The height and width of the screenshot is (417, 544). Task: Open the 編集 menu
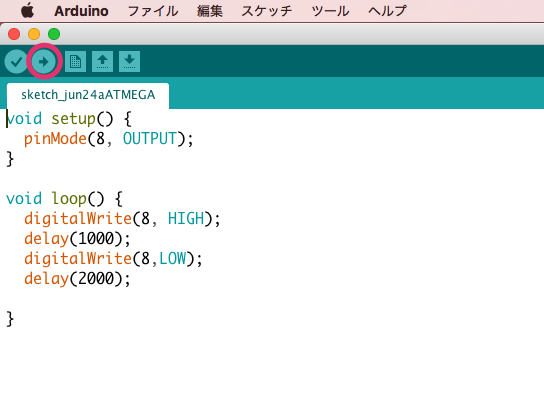[x=210, y=11]
